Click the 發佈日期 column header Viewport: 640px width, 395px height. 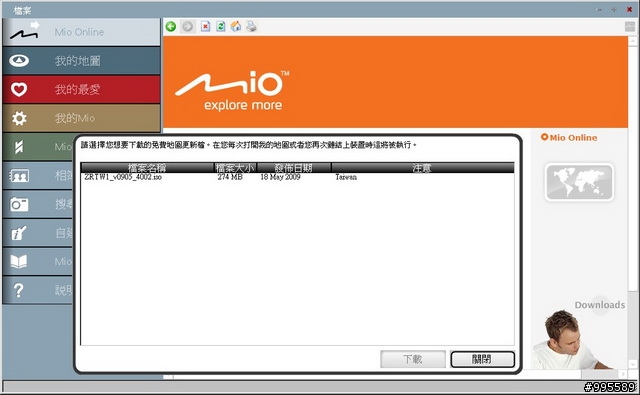pos(294,167)
